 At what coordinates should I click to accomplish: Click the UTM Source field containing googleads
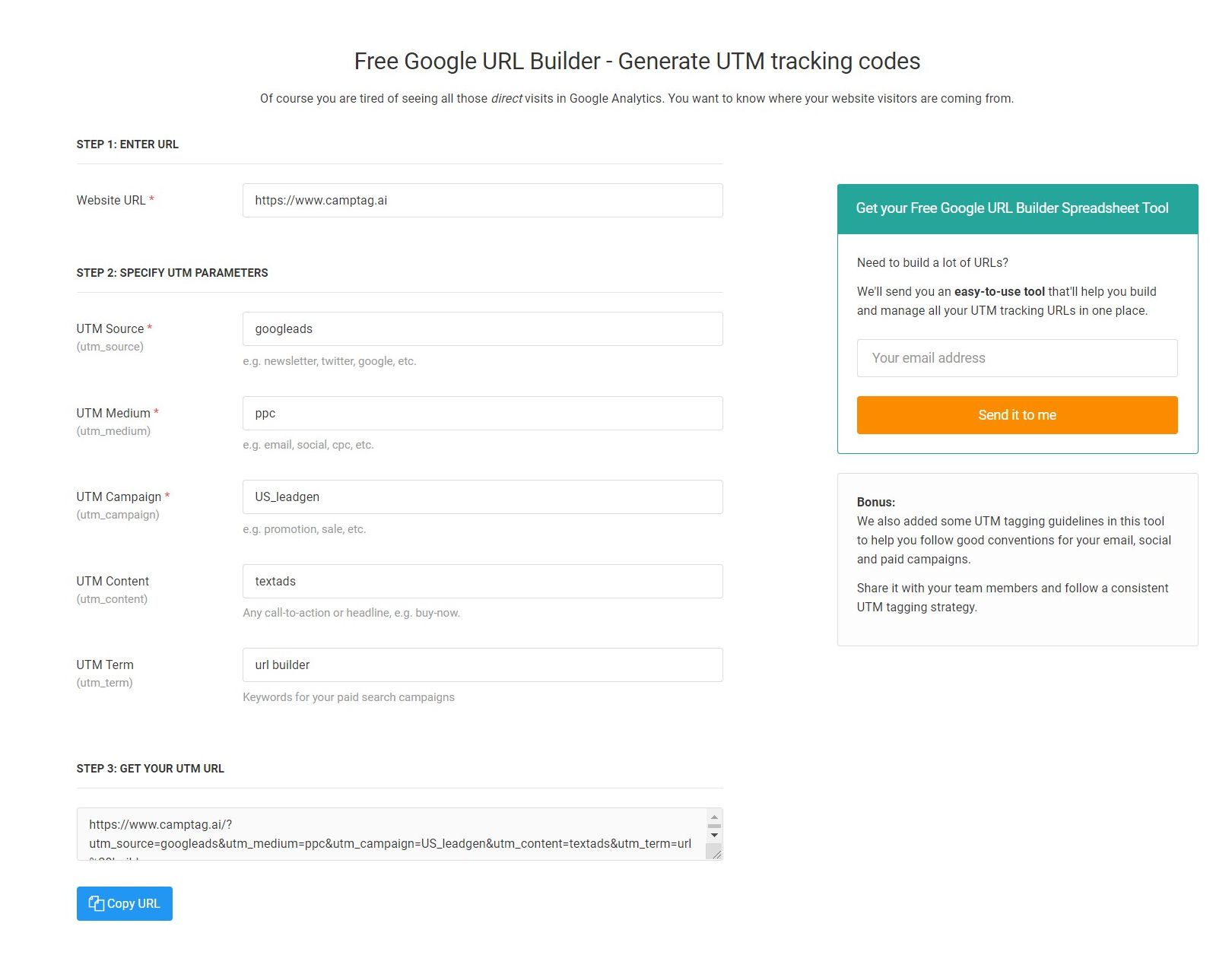[482, 328]
